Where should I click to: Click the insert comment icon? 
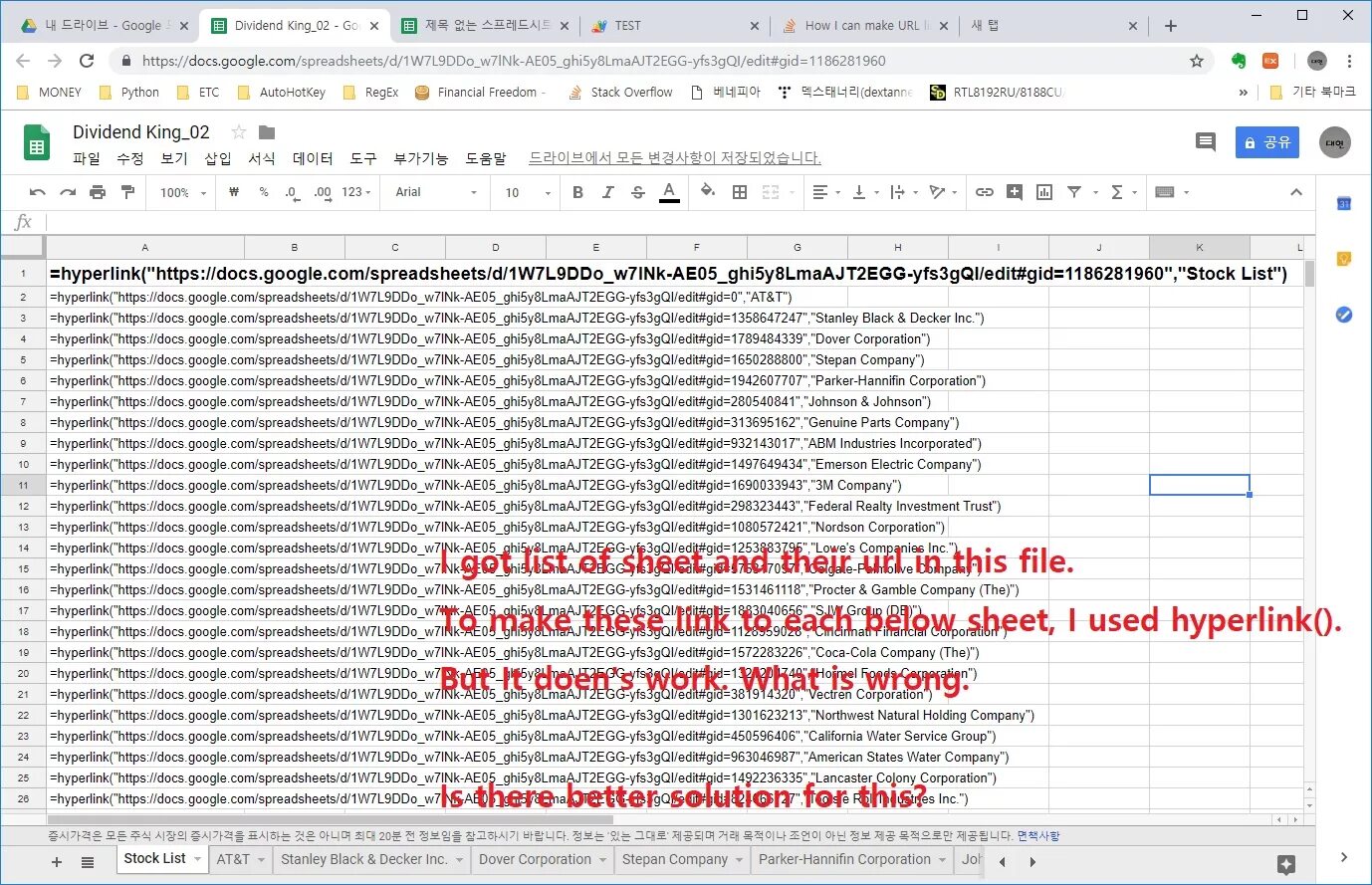tap(1015, 192)
